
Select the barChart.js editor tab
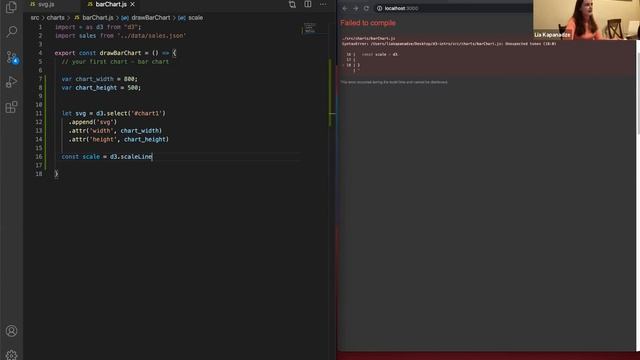pos(110,4)
